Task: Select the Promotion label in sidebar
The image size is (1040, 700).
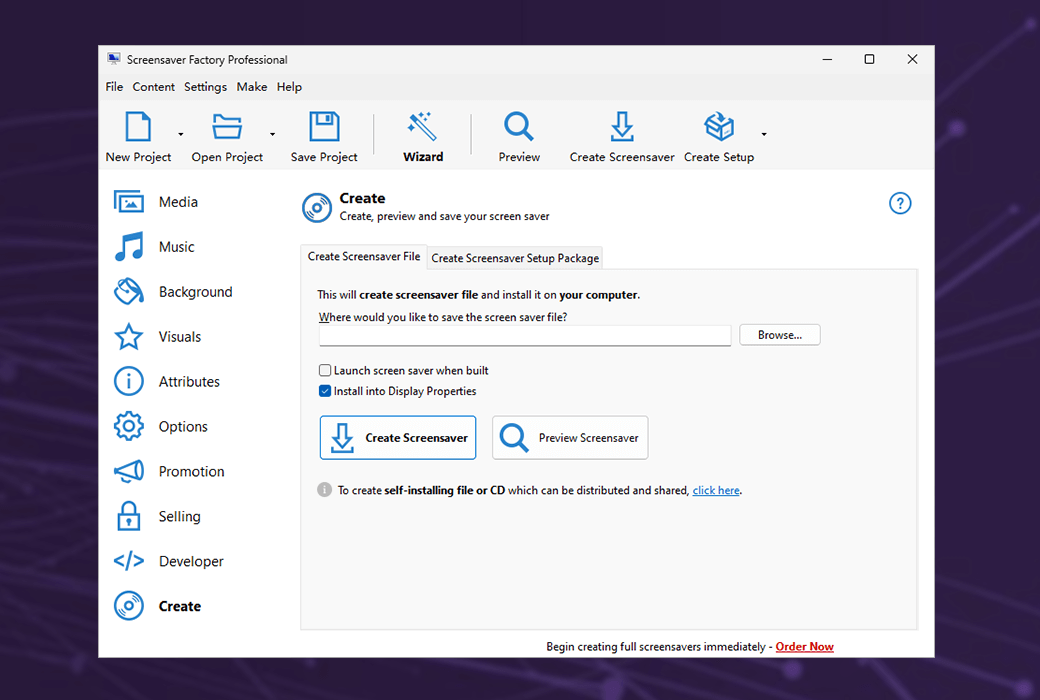Action: pos(192,471)
